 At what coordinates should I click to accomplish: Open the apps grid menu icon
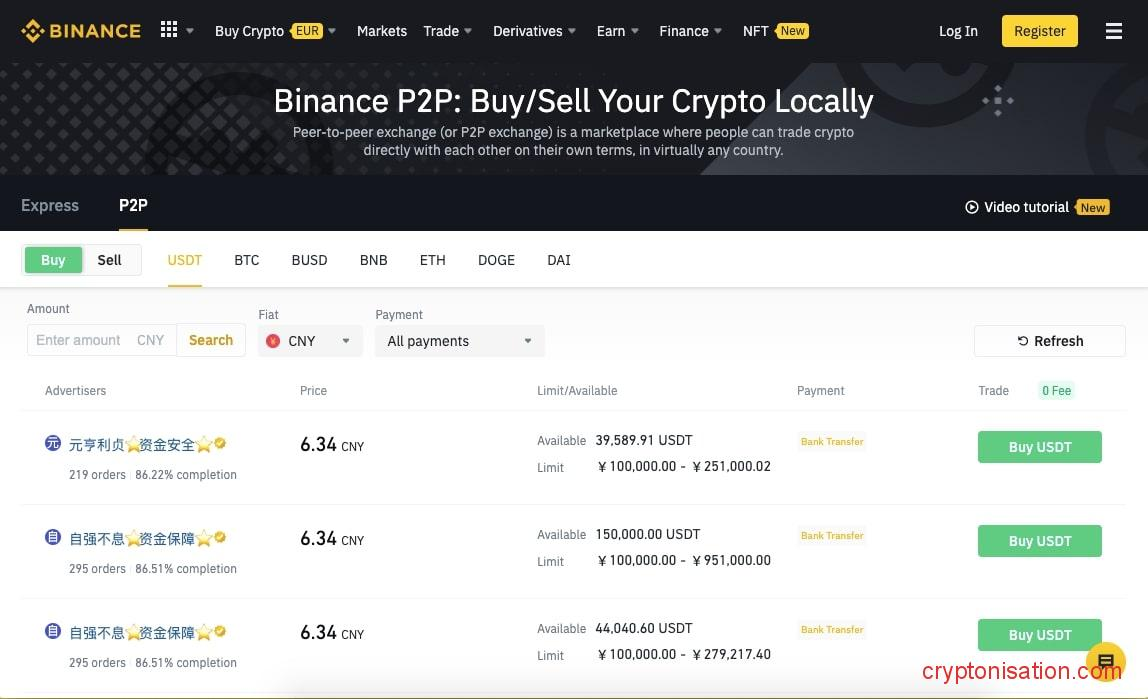[x=169, y=30]
